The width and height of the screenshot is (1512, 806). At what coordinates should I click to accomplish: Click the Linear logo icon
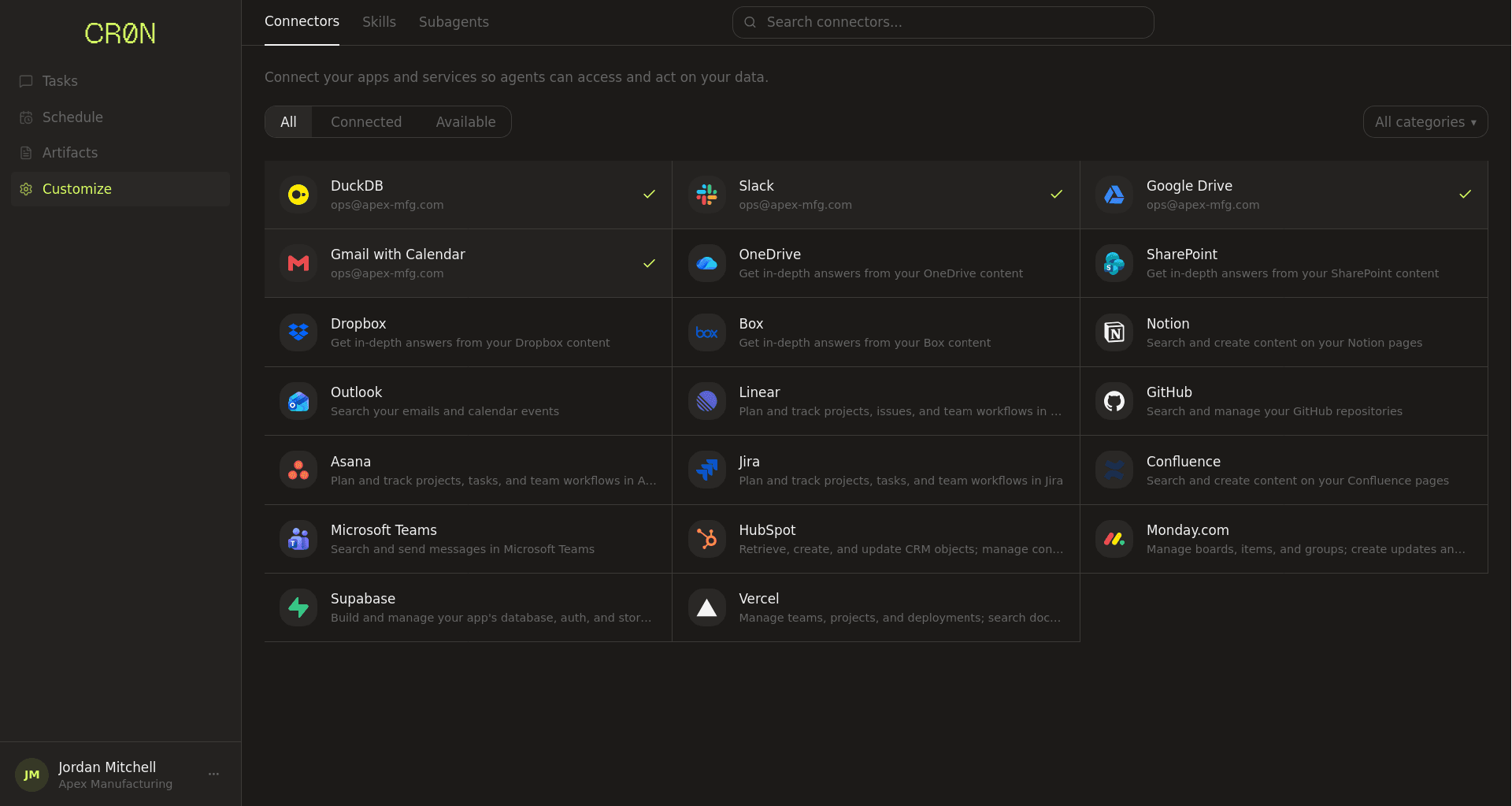tap(707, 401)
